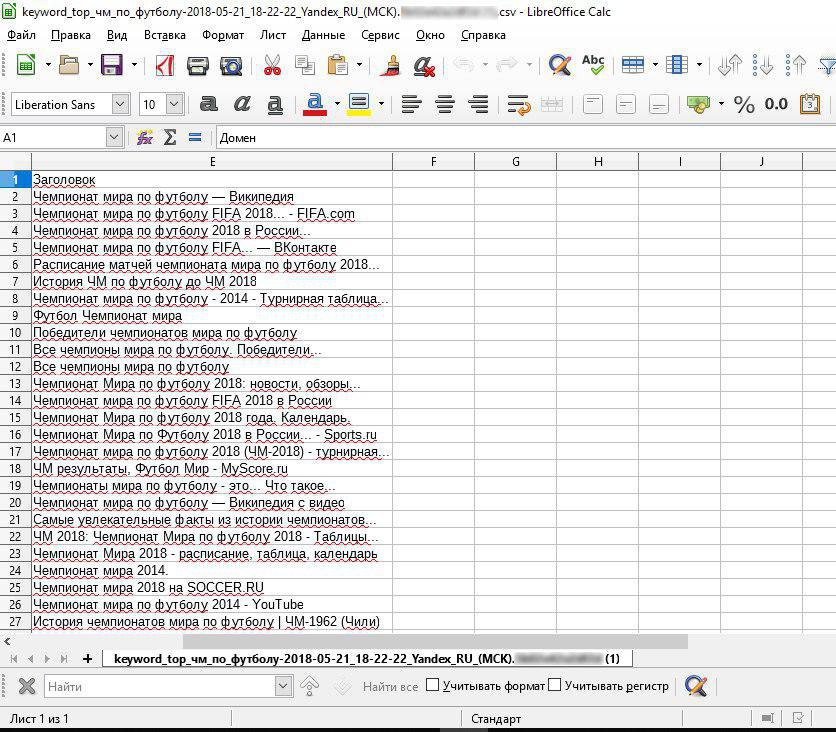The image size is (836, 732).
Task: Open the Save dropdown arrow
Action: click(x=134, y=65)
